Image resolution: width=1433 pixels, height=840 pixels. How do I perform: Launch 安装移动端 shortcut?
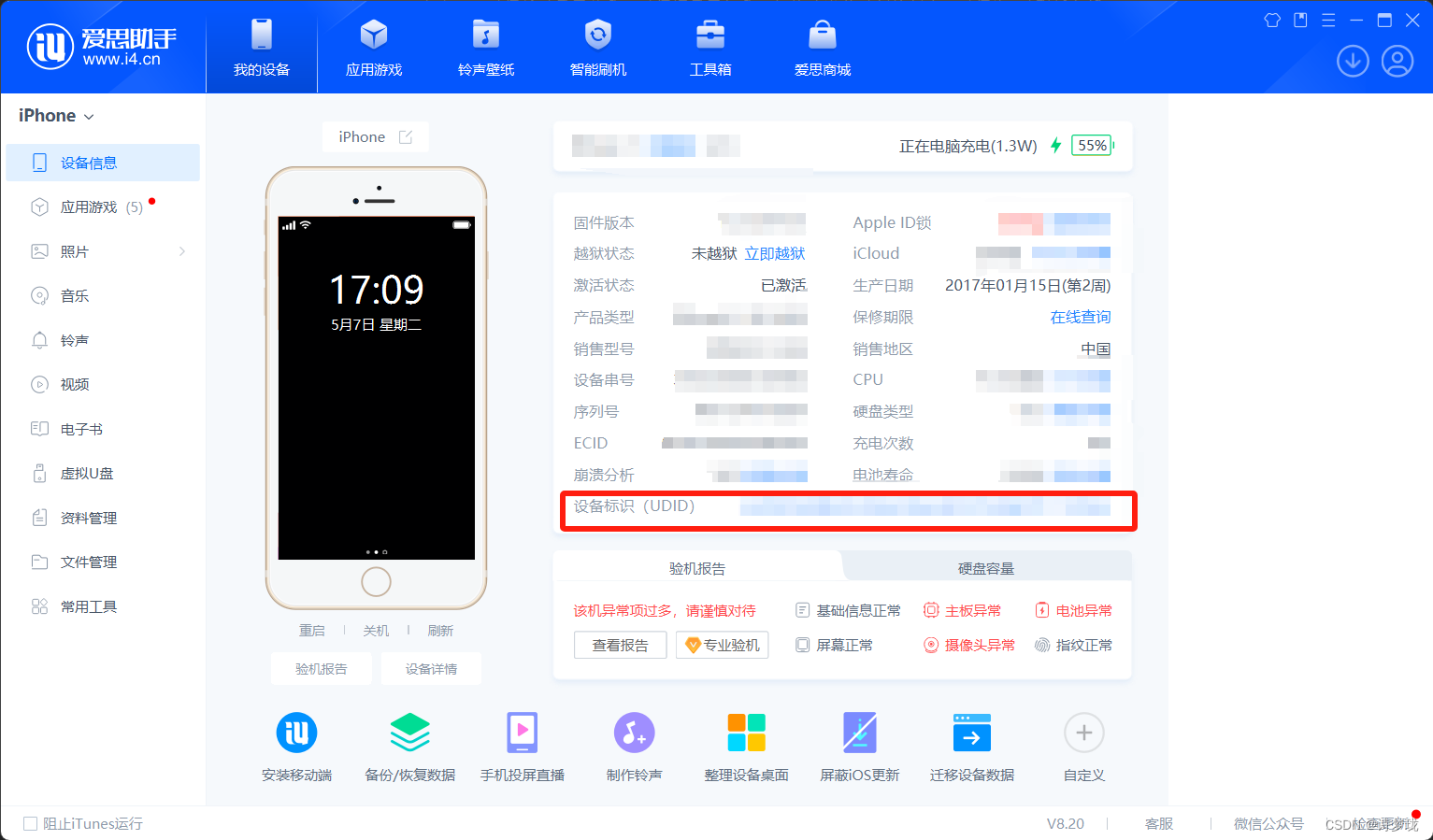[297, 747]
